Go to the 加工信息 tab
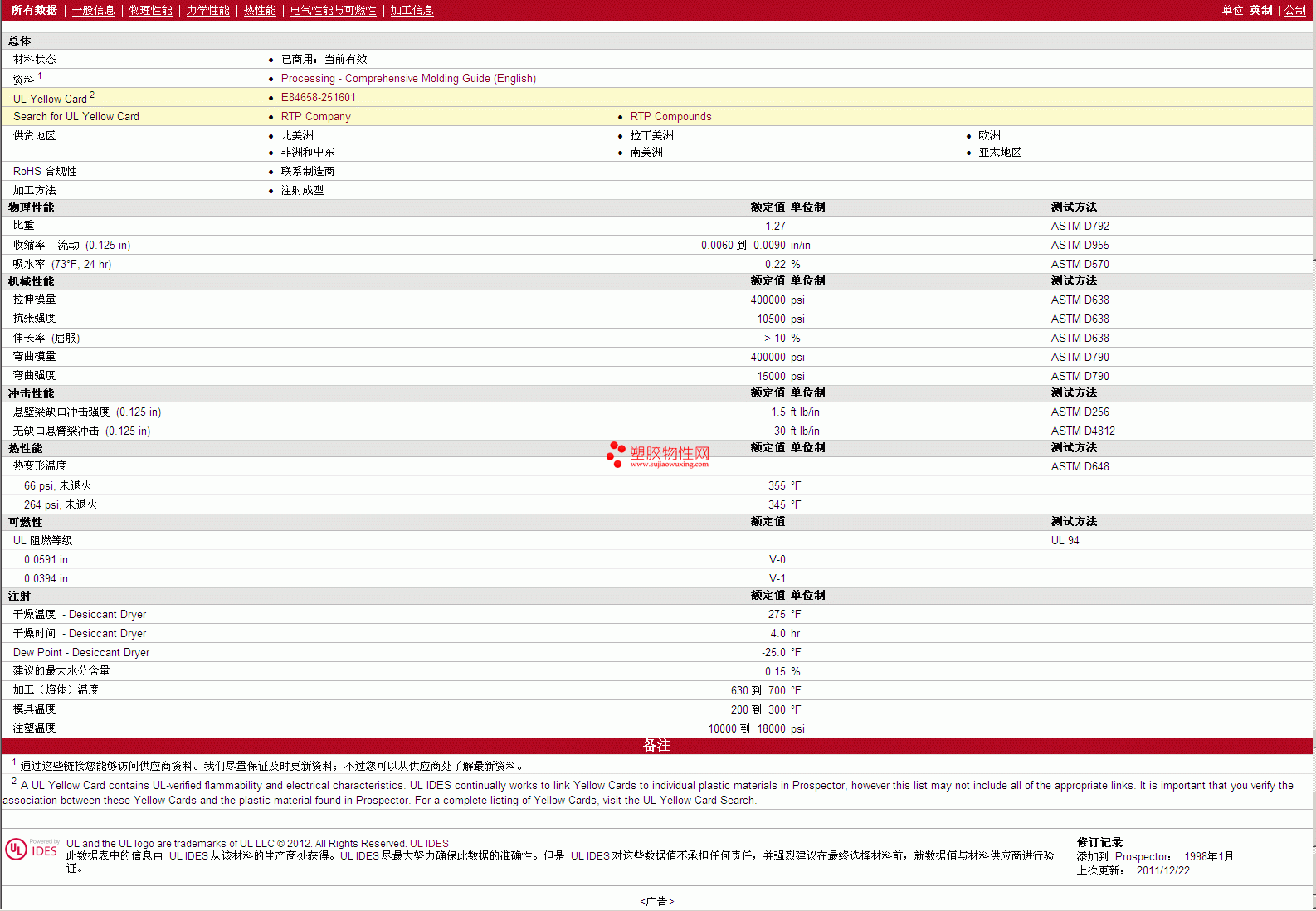Image resolution: width=1316 pixels, height=911 pixels. coord(412,10)
